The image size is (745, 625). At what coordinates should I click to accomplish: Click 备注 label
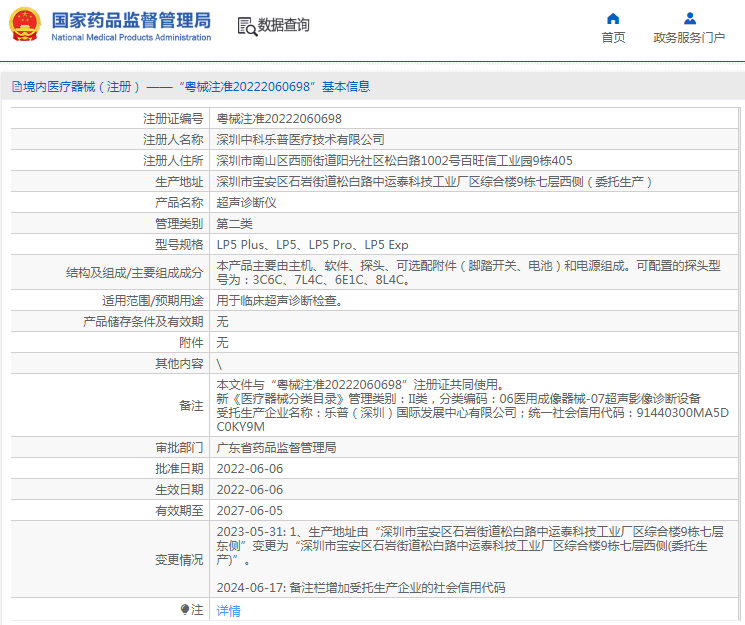point(191,405)
